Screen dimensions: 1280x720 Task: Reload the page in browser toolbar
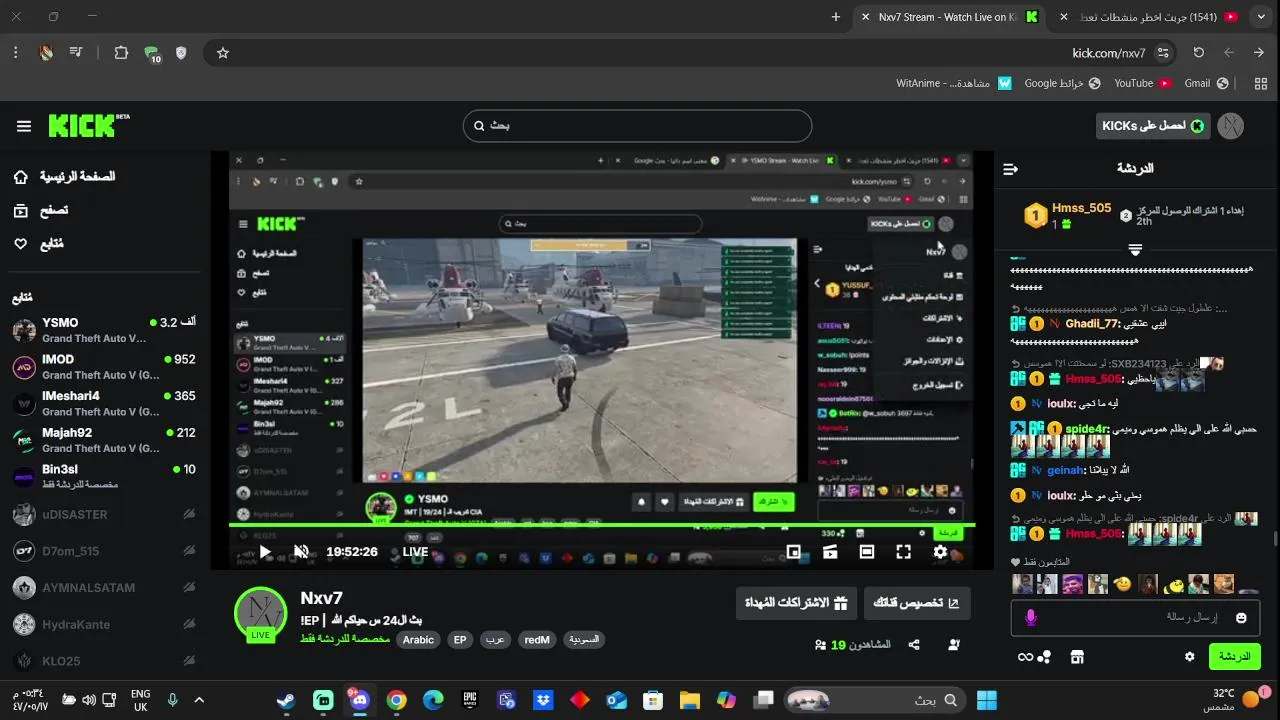1199,53
